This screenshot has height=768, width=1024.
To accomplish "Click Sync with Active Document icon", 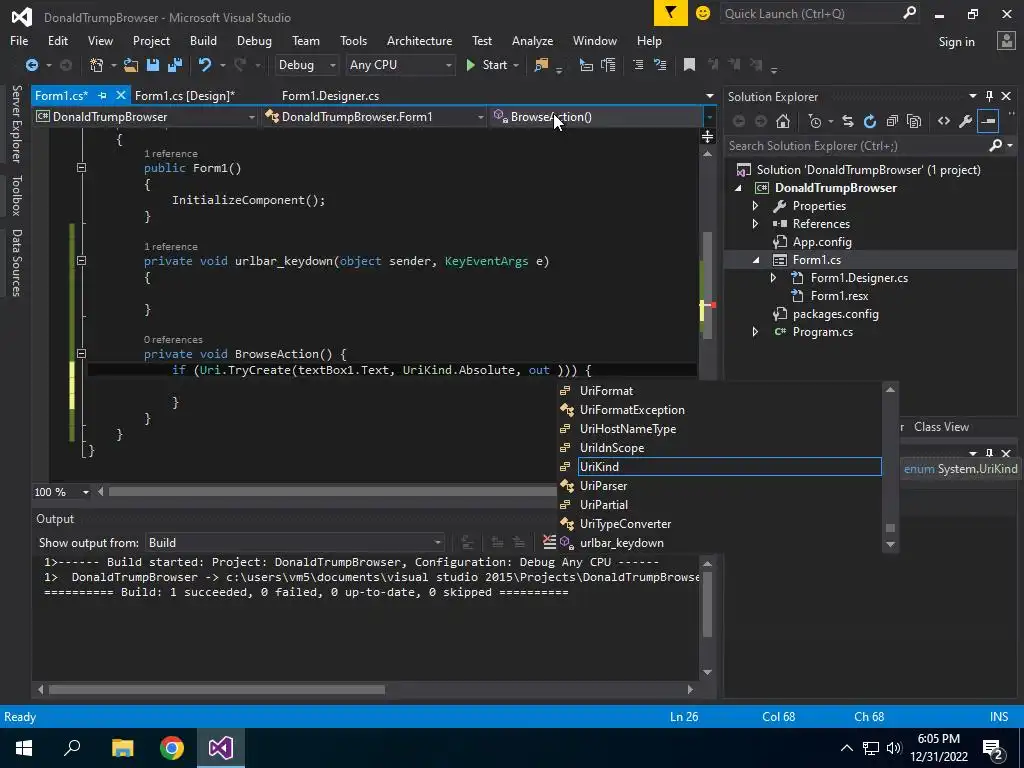I will pyautogui.click(x=848, y=121).
